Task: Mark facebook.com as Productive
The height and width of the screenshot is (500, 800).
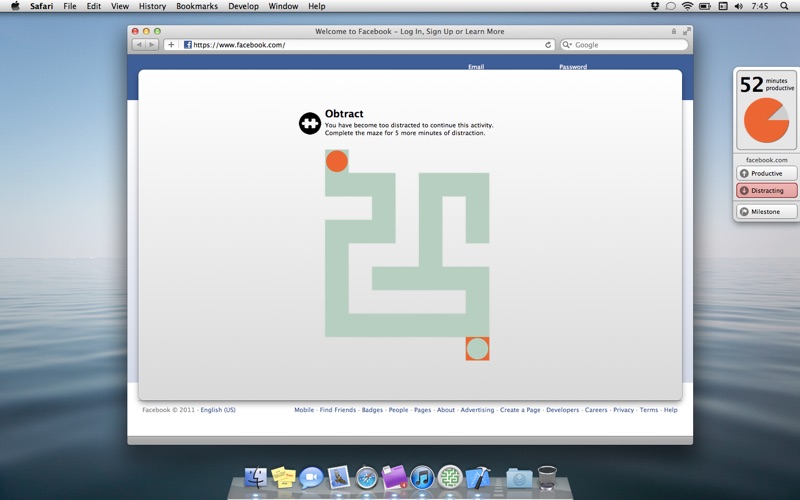Action: point(767,173)
